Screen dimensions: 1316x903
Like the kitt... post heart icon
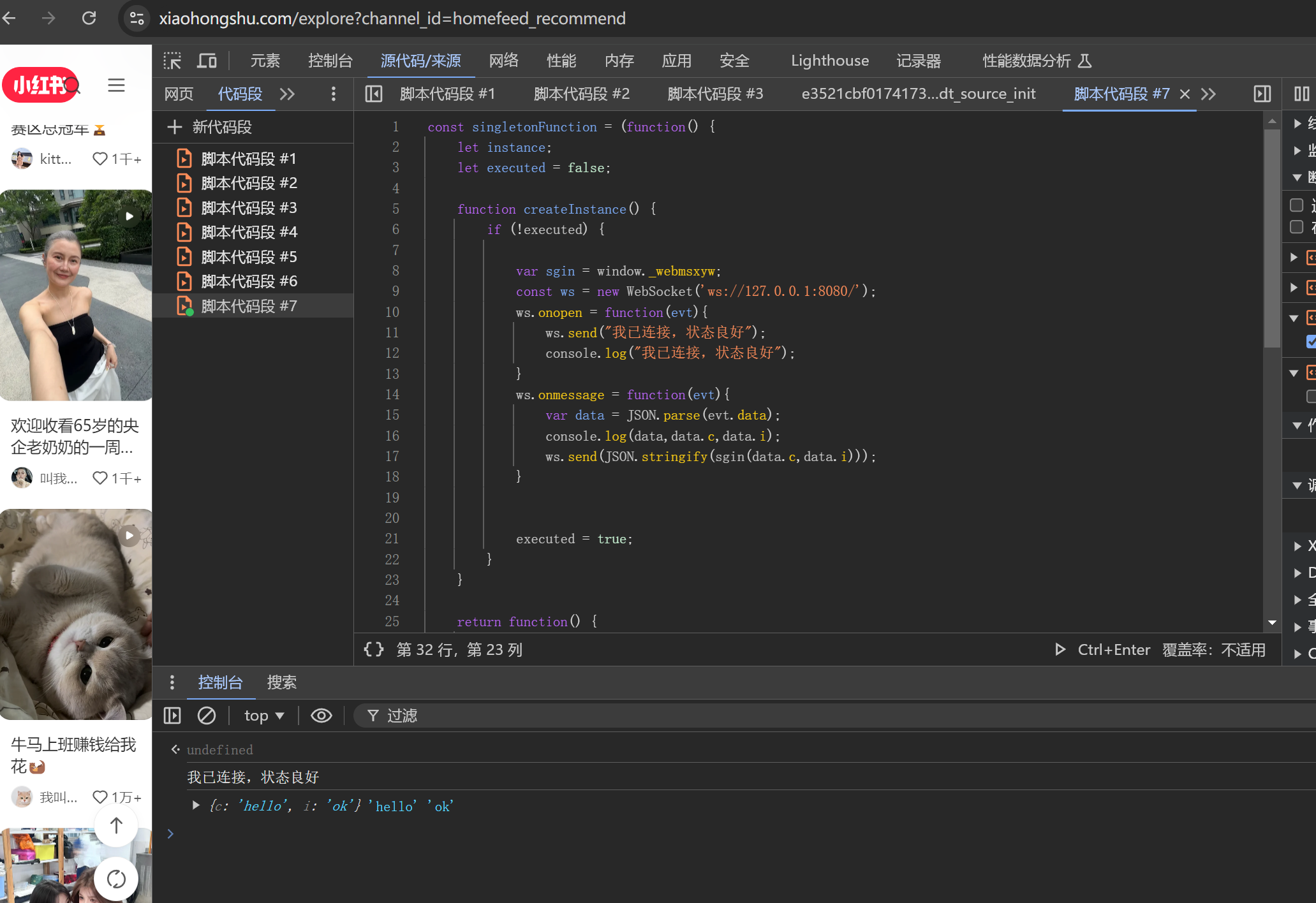pos(100,159)
